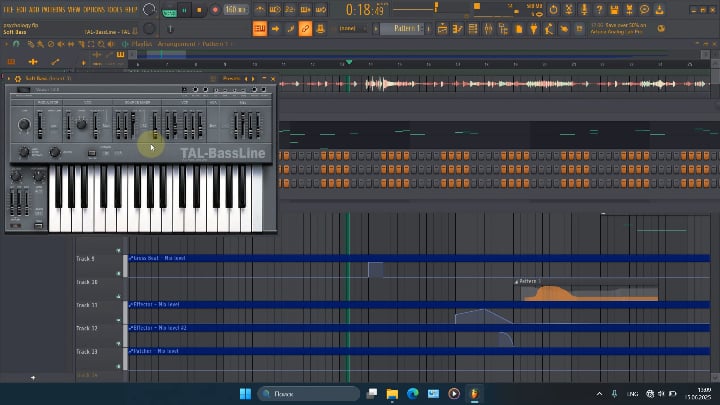Play the lowest white key on TAL-BassLine keyboard
Viewport: 720px width, 405px height.
coord(54,199)
